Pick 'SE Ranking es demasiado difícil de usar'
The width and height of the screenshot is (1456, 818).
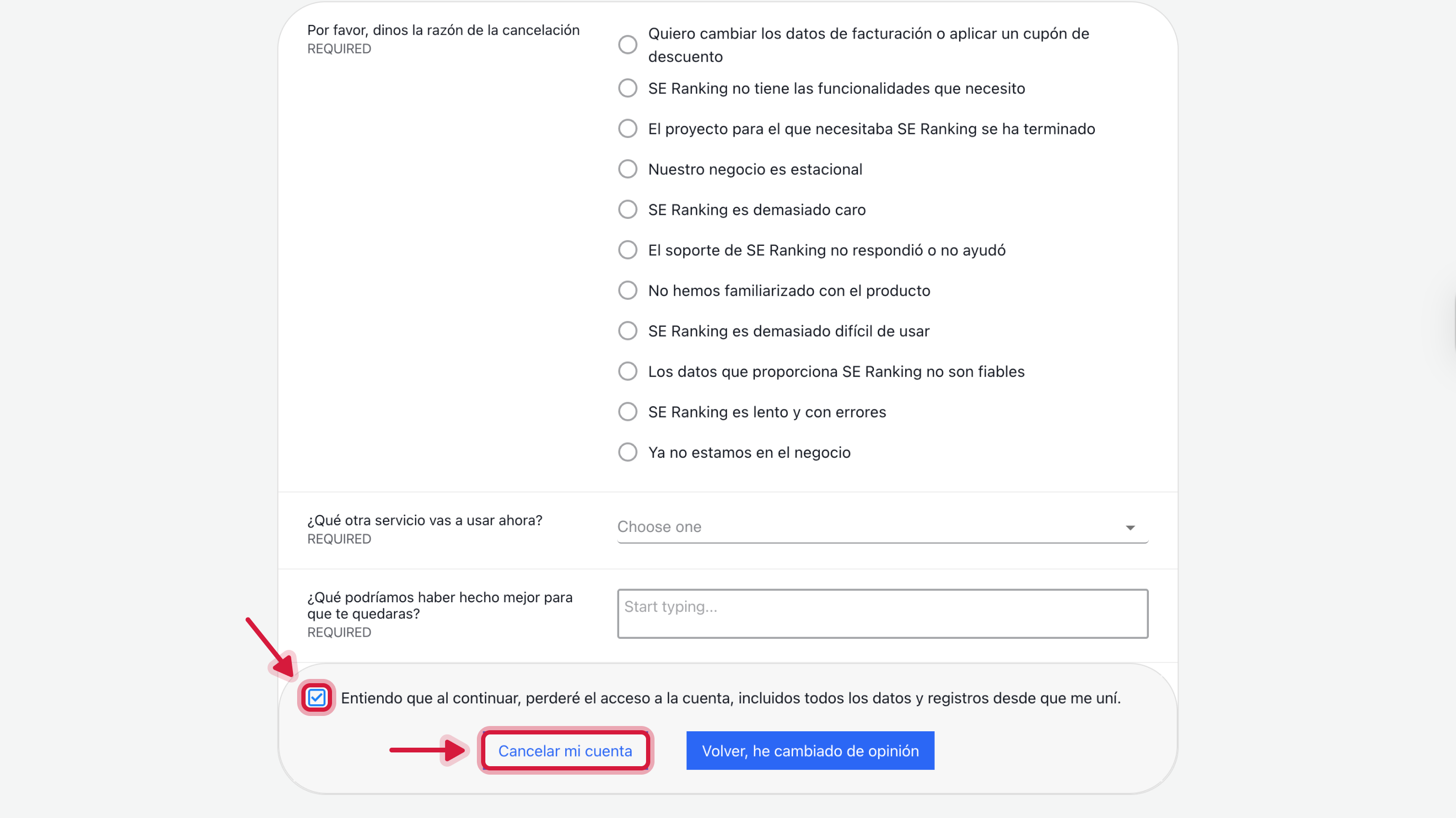click(628, 330)
